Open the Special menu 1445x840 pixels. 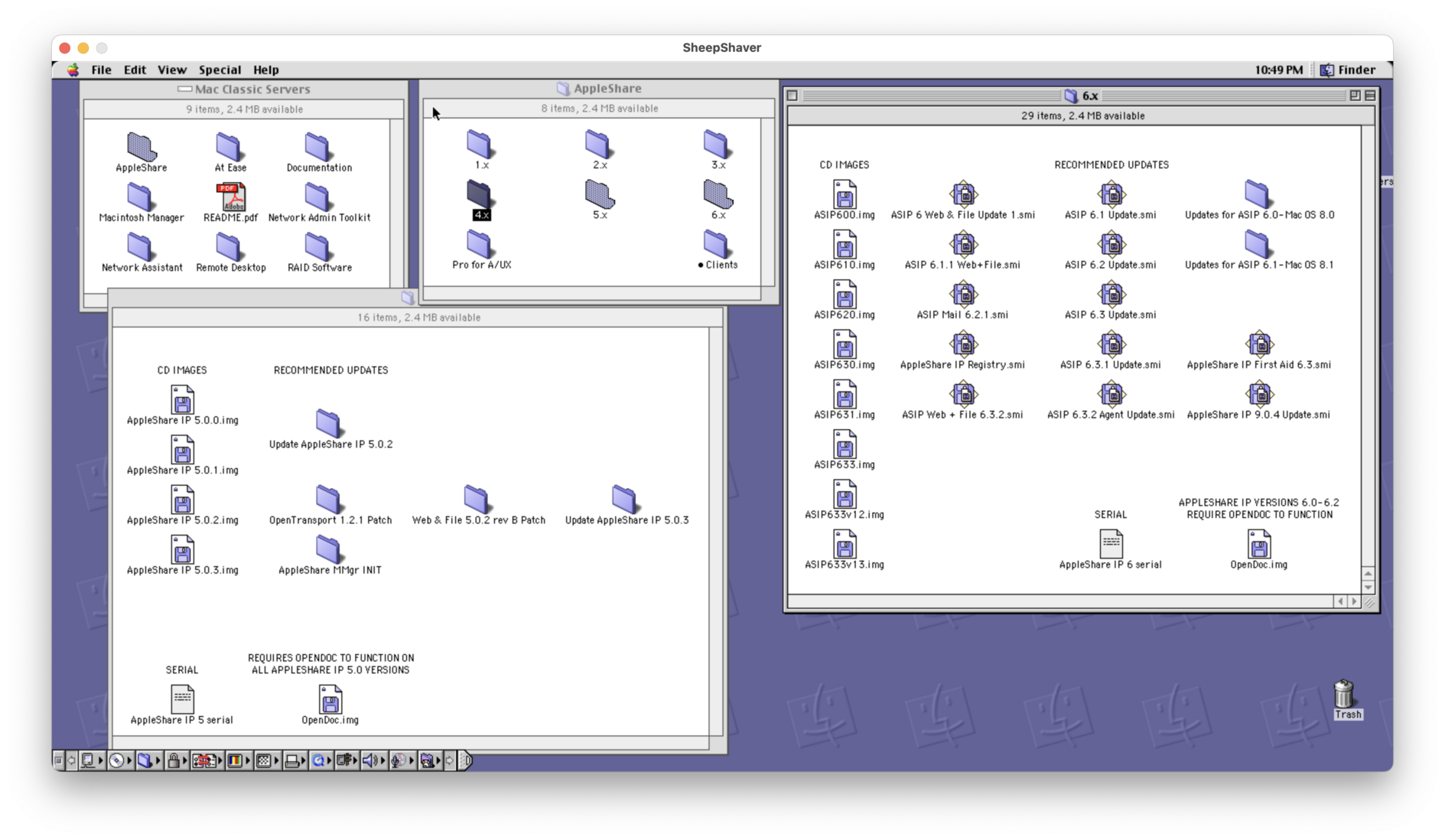click(x=220, y=70)
